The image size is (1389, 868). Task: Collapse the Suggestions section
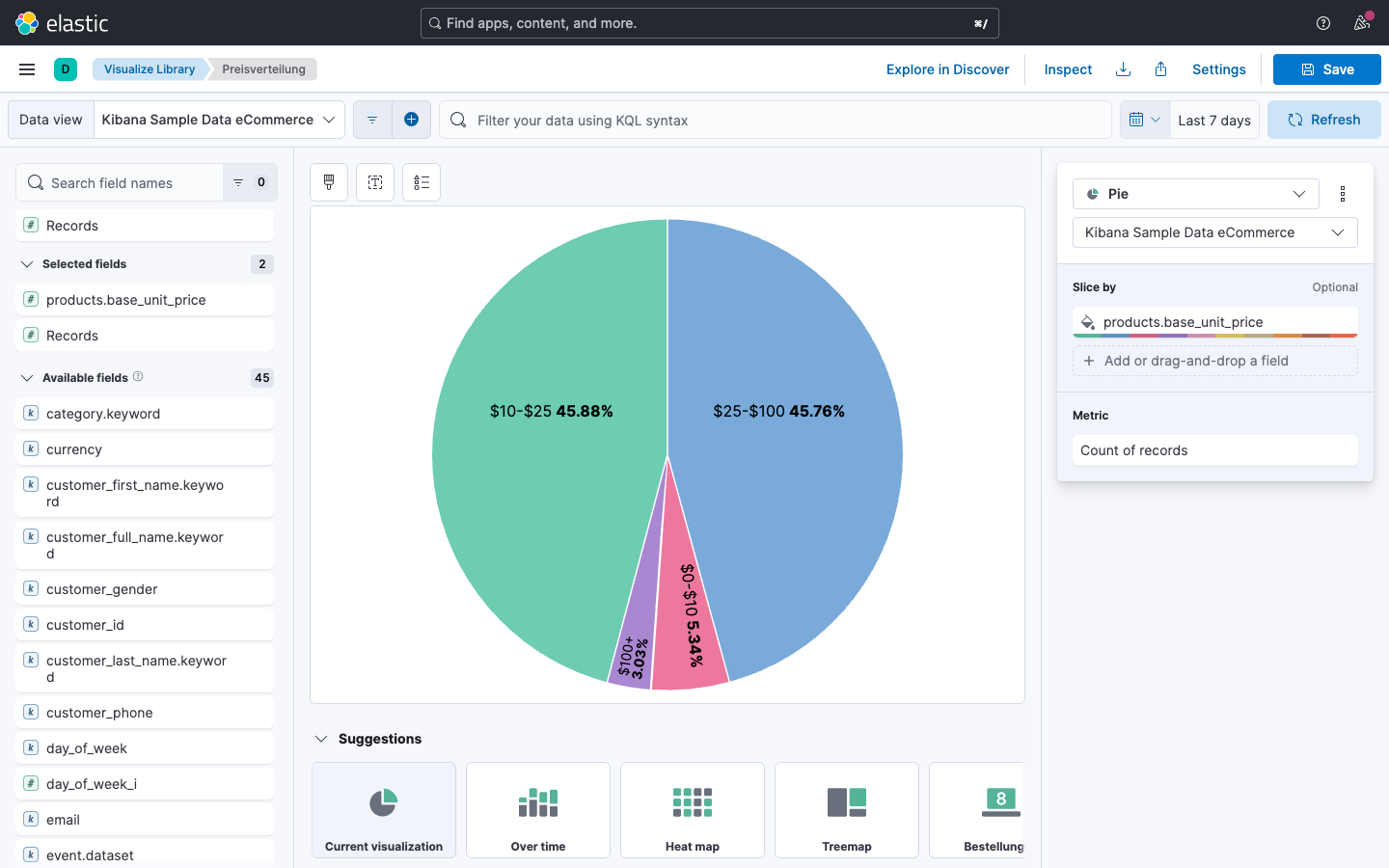pos(321,739)
